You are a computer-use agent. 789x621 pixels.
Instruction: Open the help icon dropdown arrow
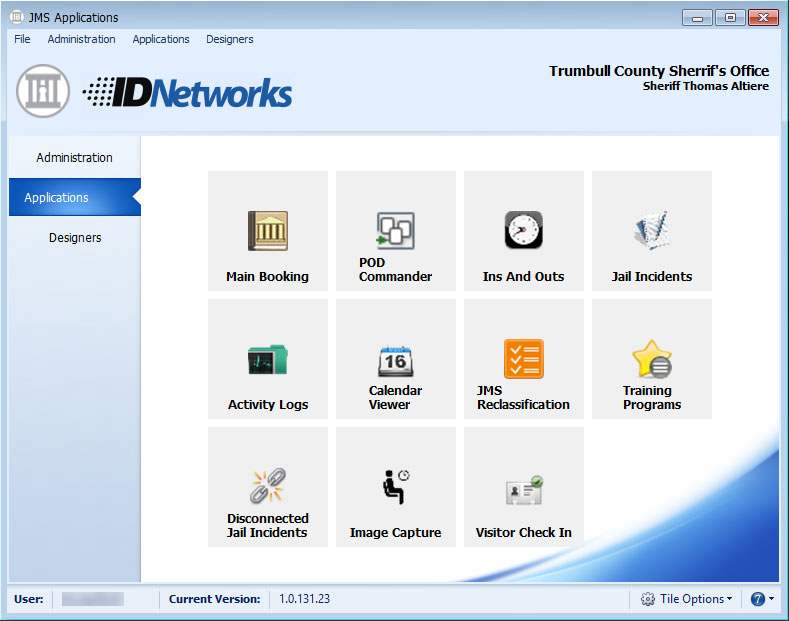(x=772, y=599)
